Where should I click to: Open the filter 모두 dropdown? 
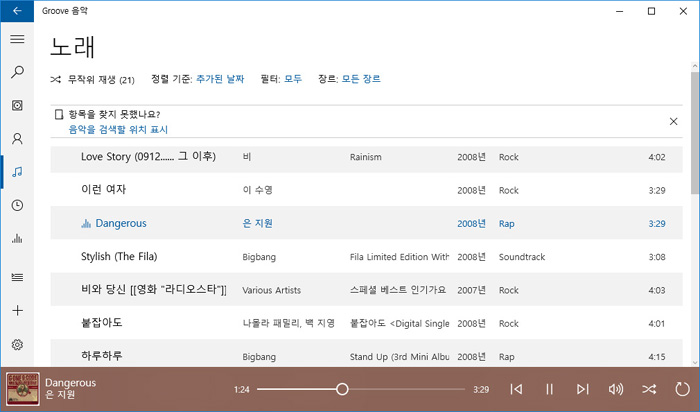click(293, 79)
